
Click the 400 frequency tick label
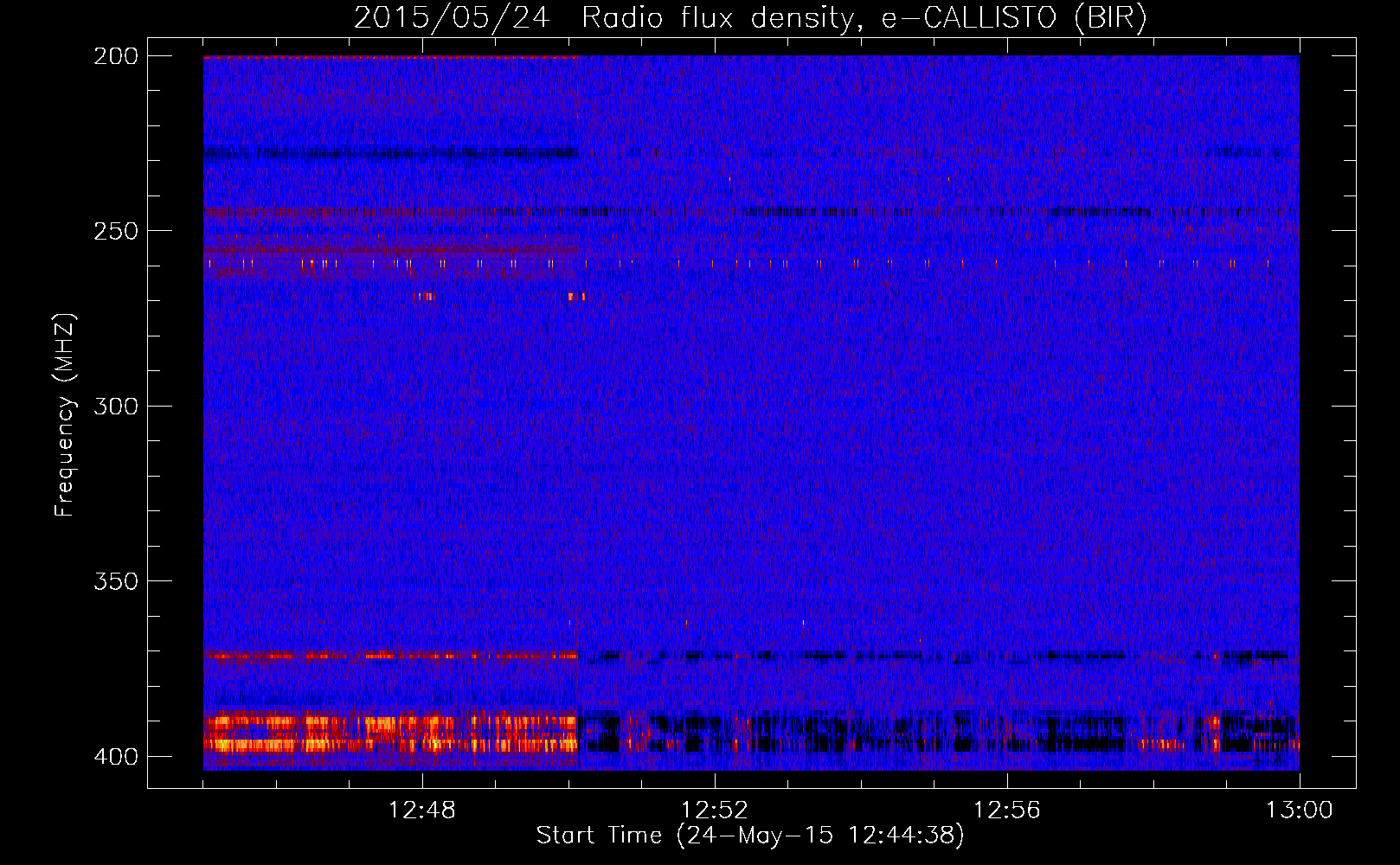click(x=115, y=757)
